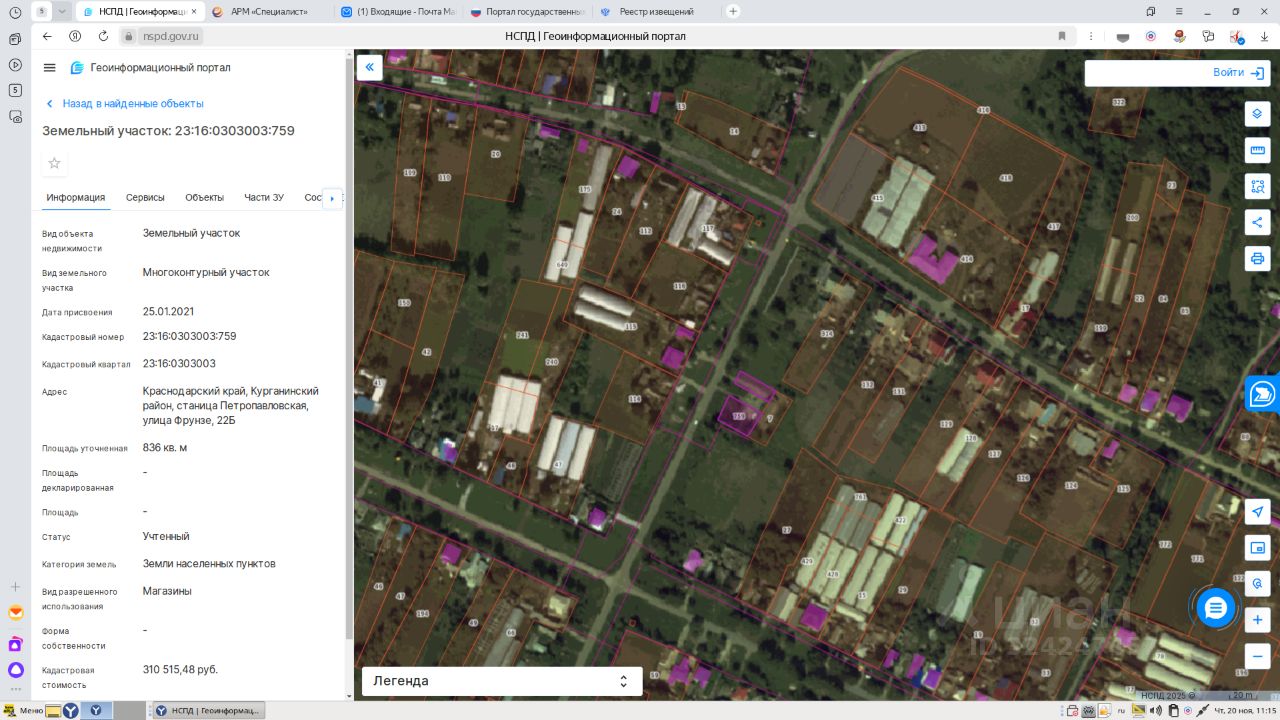The height and width of the screenshot is (720, 1280).
Task: Click the status value Учтенный
Action: (x=166, y=536)
